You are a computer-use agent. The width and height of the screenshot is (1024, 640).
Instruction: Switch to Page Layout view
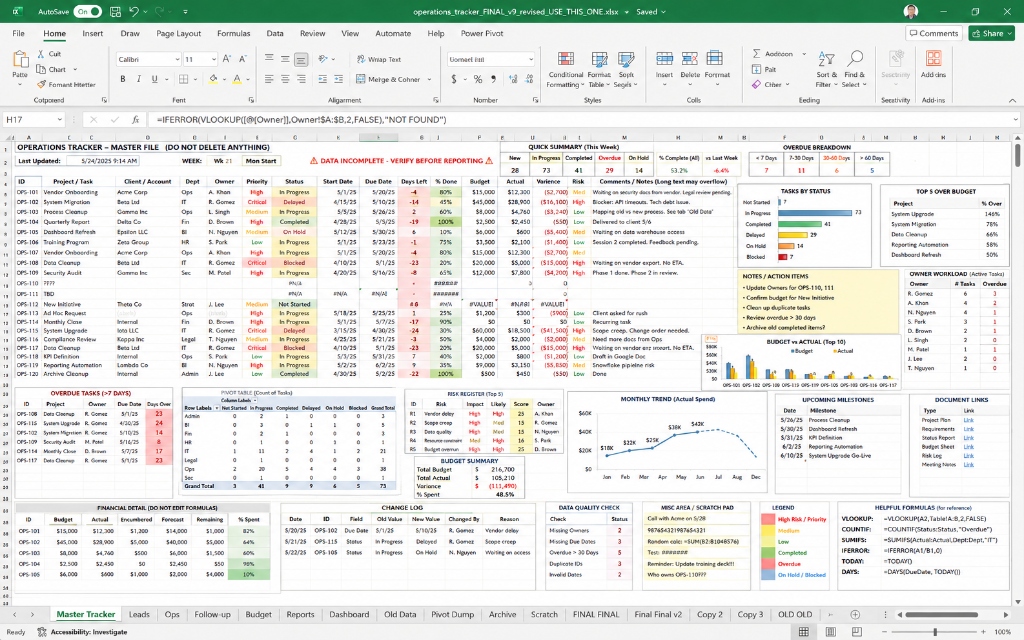(x=830, y=632)
